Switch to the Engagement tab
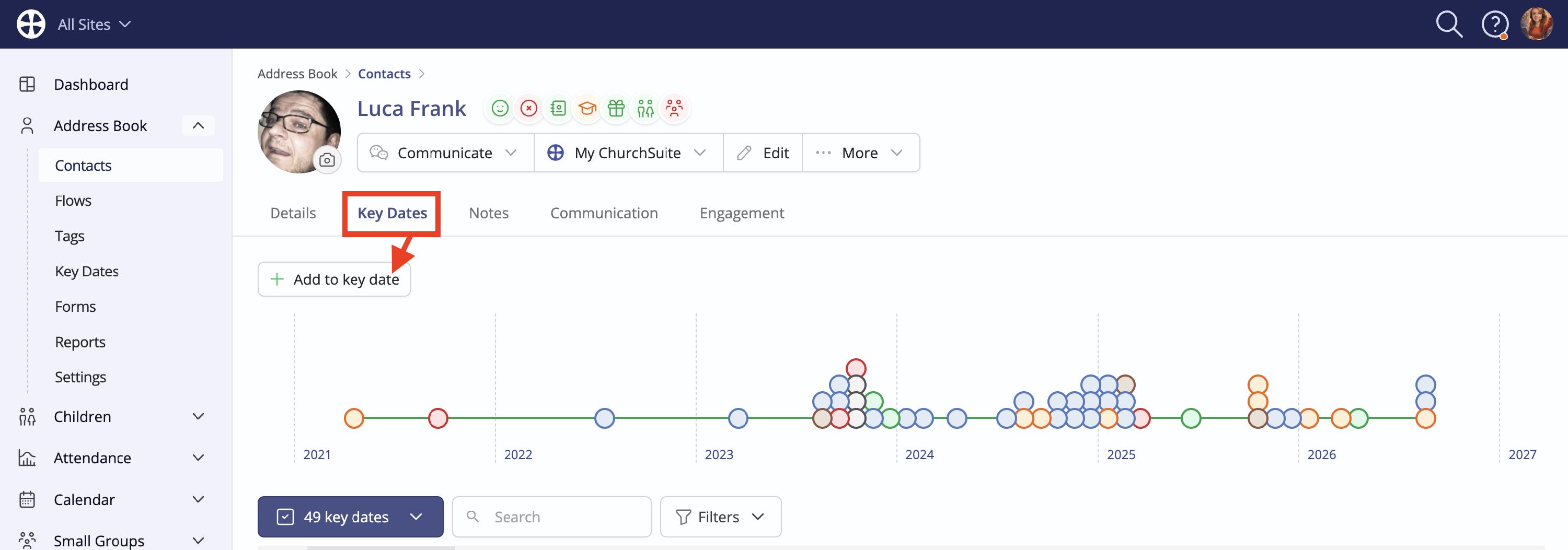This screenshot has height=550, width=1568. click(x=741, y=213)
